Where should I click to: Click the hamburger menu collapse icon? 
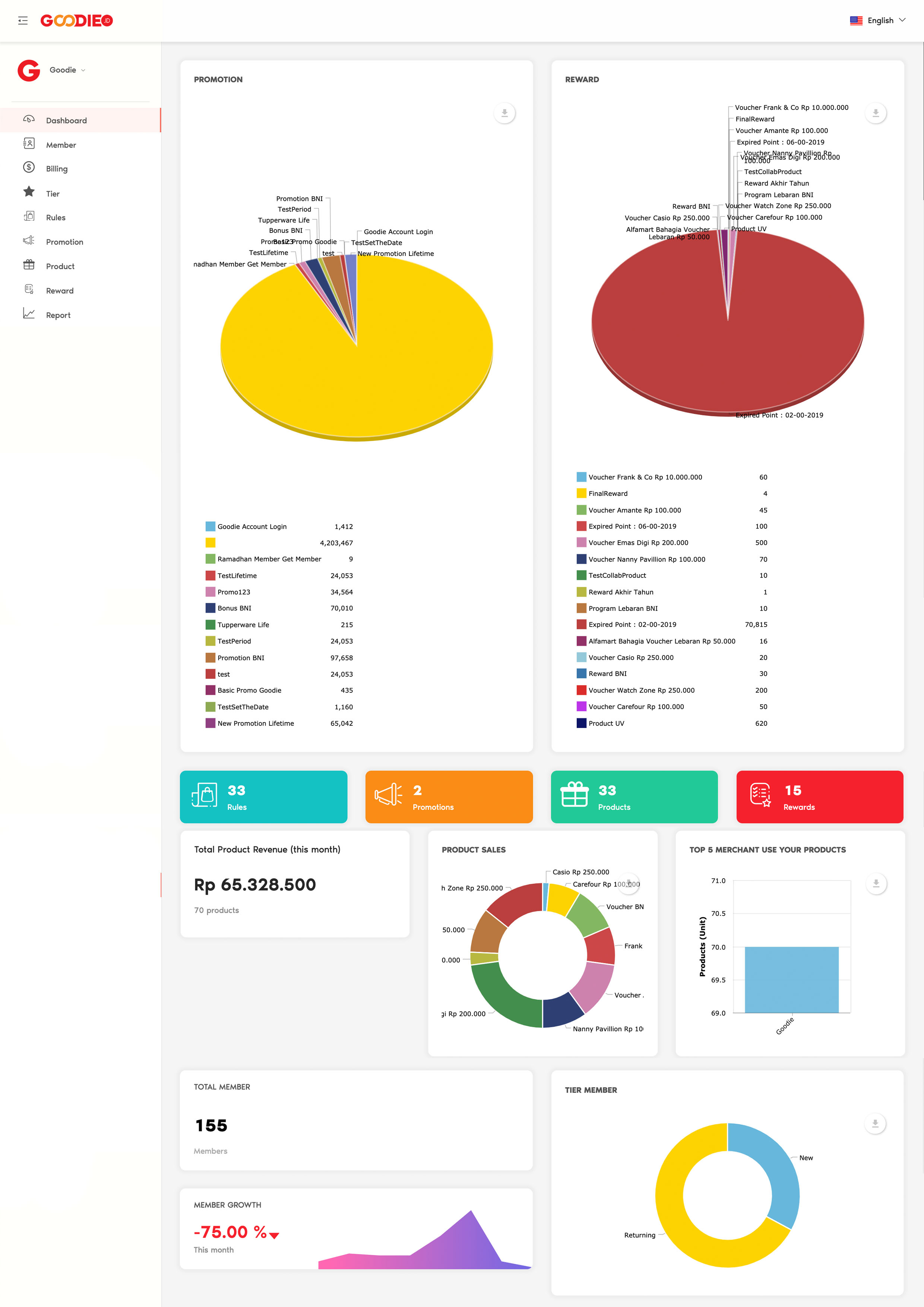(23, 20)
